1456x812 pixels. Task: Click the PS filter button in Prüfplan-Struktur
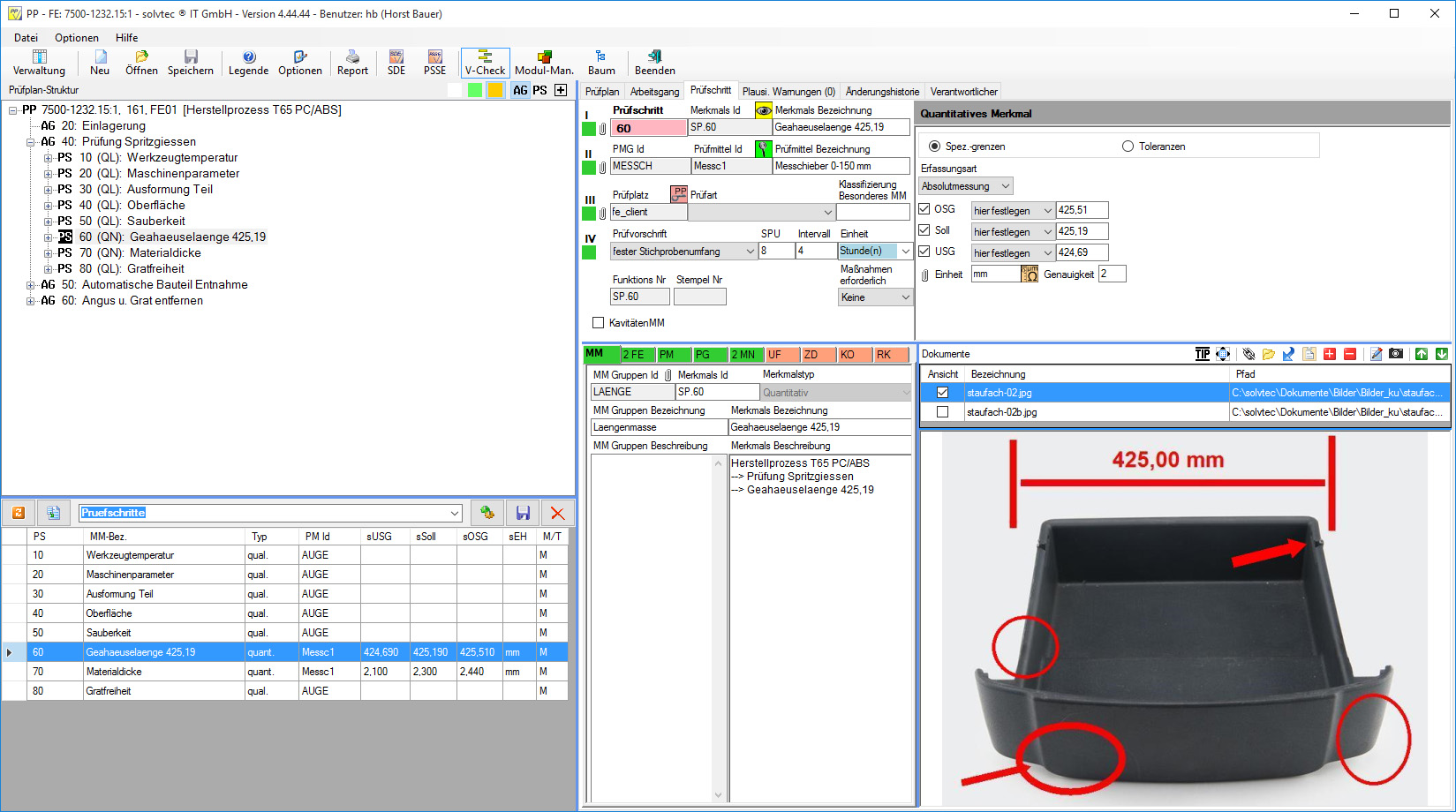pos(539,90)
